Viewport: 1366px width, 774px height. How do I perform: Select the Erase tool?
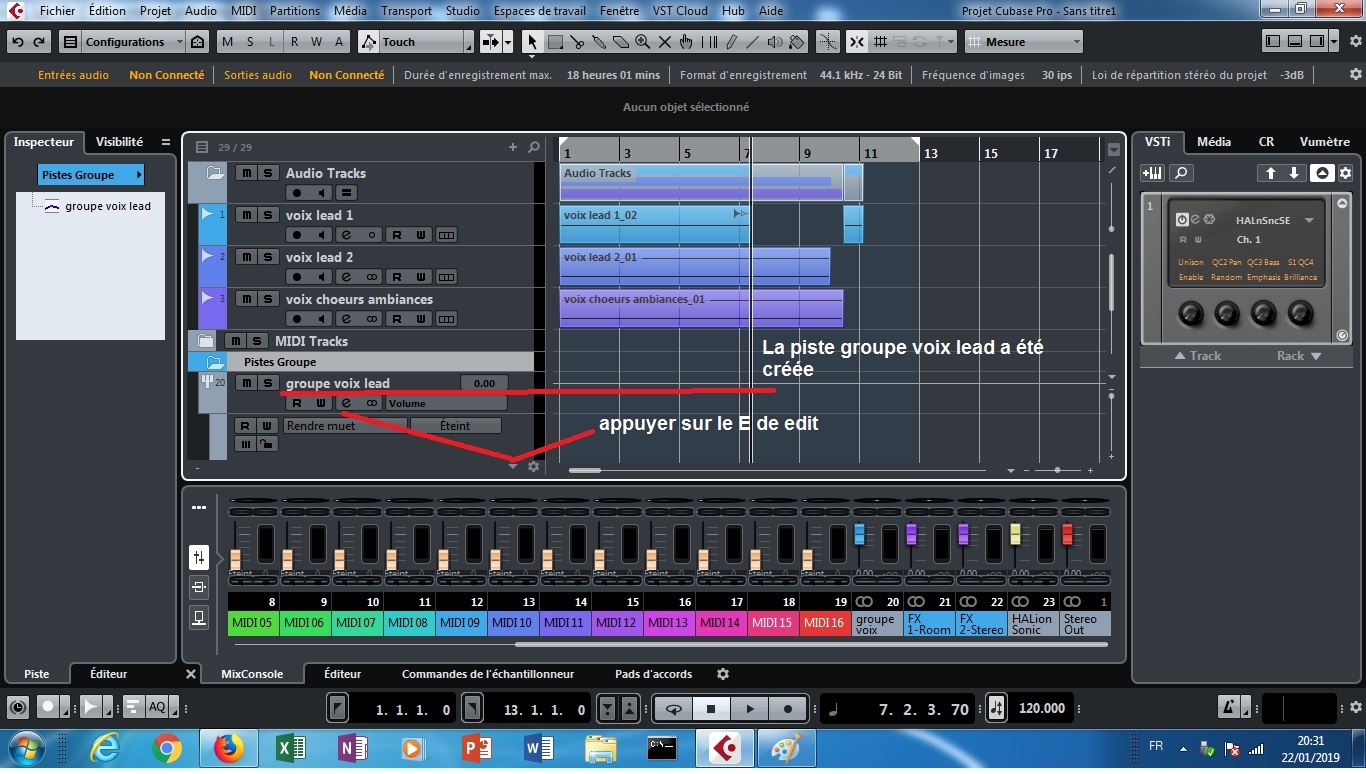[x=621, y=42]
